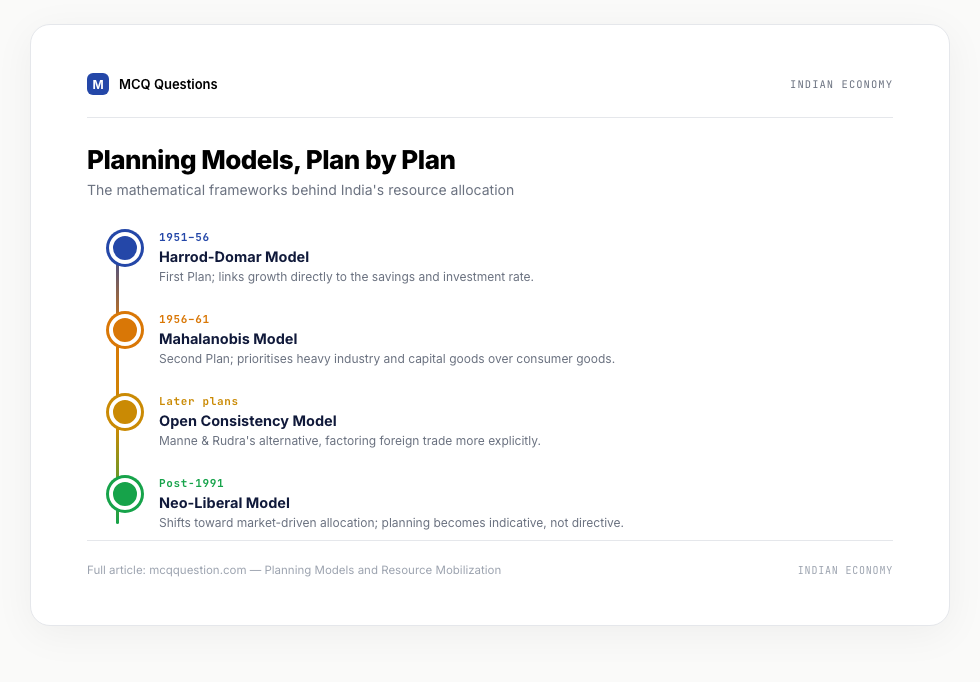Click the Indian Economy label in footer
The image size is (980, 682).
[845, 570]
